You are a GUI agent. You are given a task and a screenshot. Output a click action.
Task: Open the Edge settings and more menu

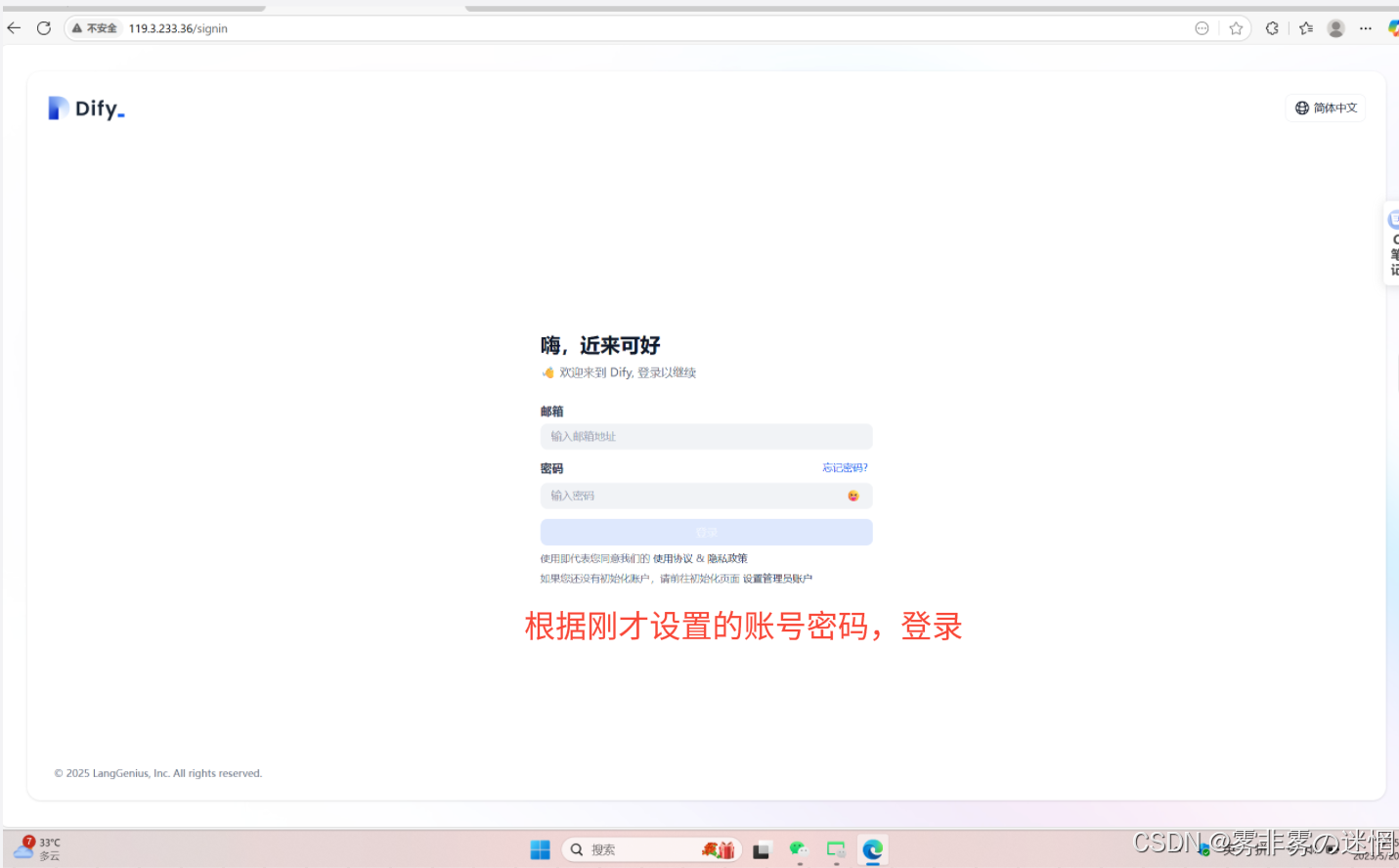click(x=1366, y=28)
